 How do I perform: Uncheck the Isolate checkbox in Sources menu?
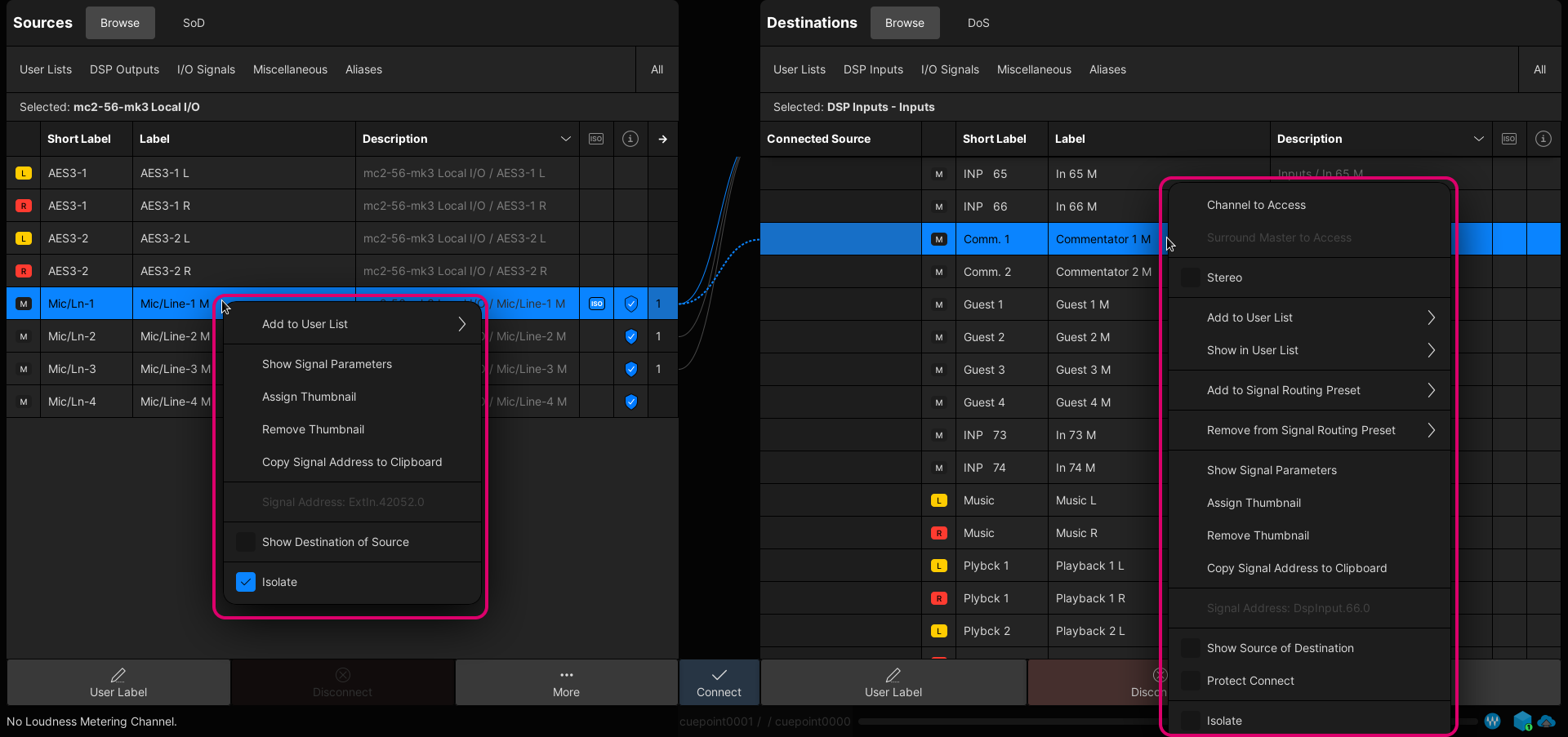[246, 582]
